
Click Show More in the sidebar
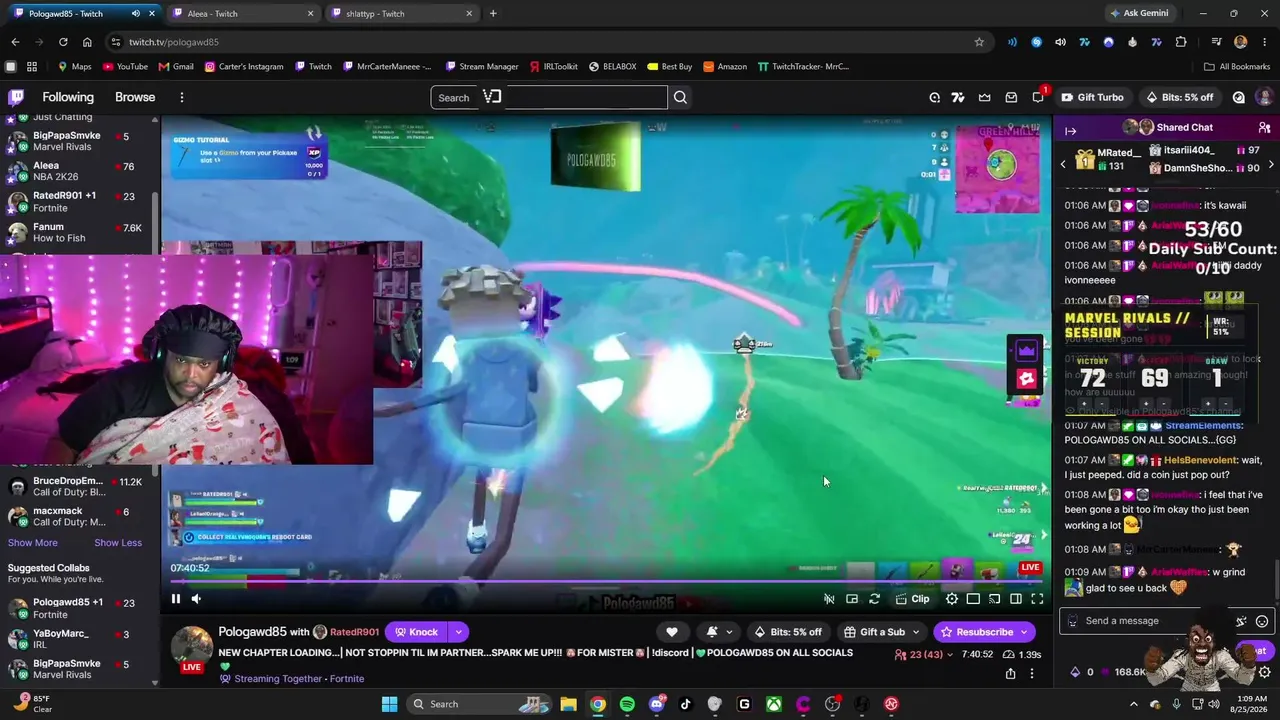(33, 543)
